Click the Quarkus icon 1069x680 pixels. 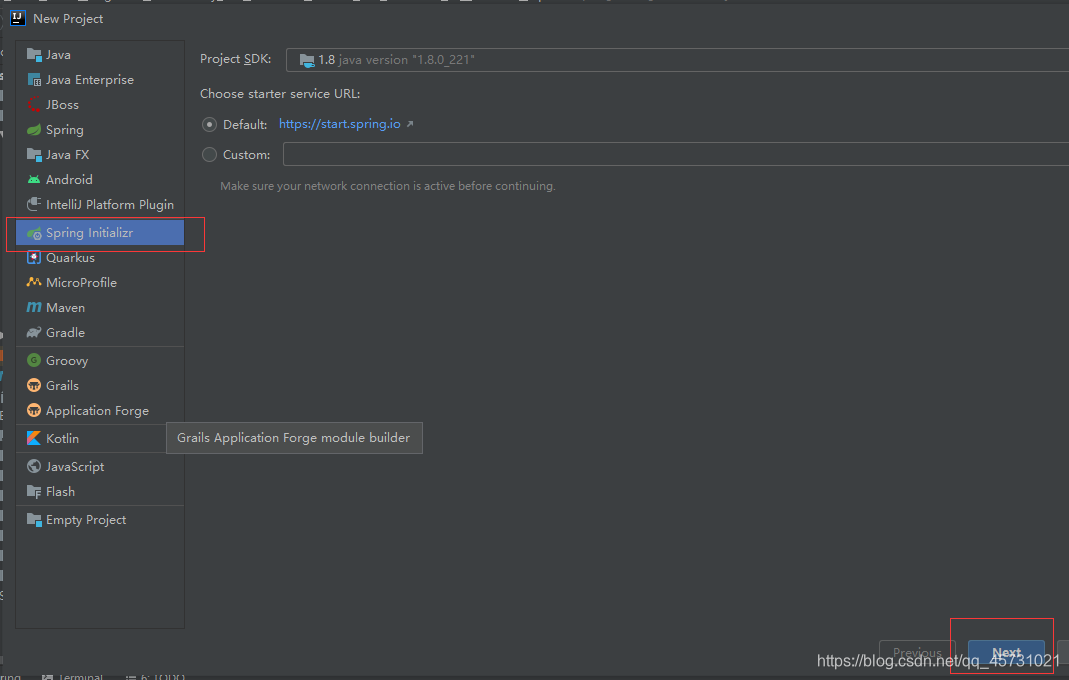34,258
